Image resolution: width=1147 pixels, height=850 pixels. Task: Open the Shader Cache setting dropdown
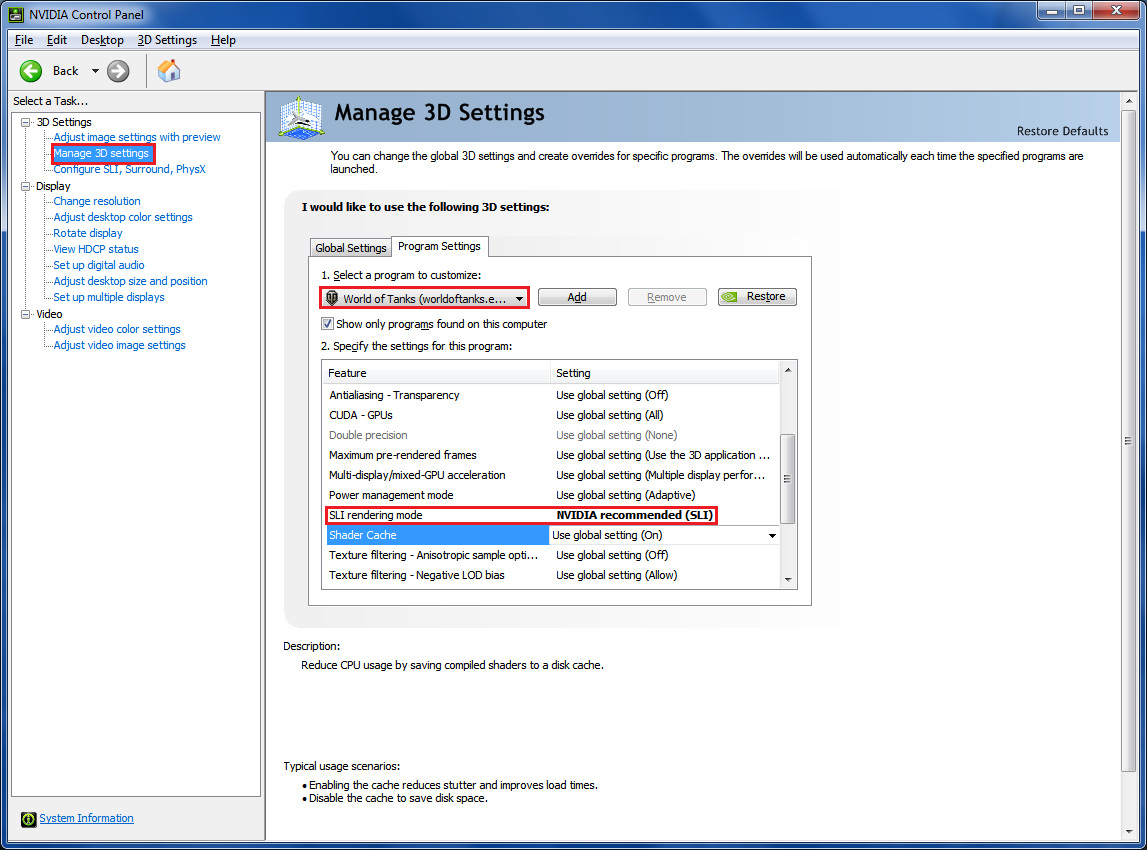pyautogui.click(x=771, y=536)
